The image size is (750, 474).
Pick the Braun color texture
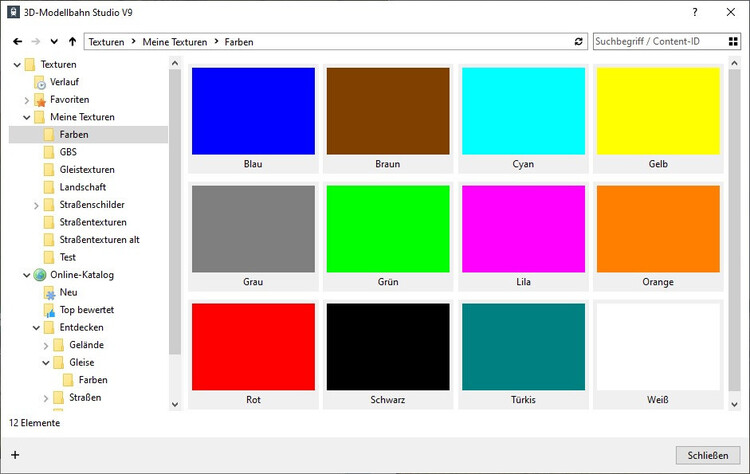tap(388, 111)
